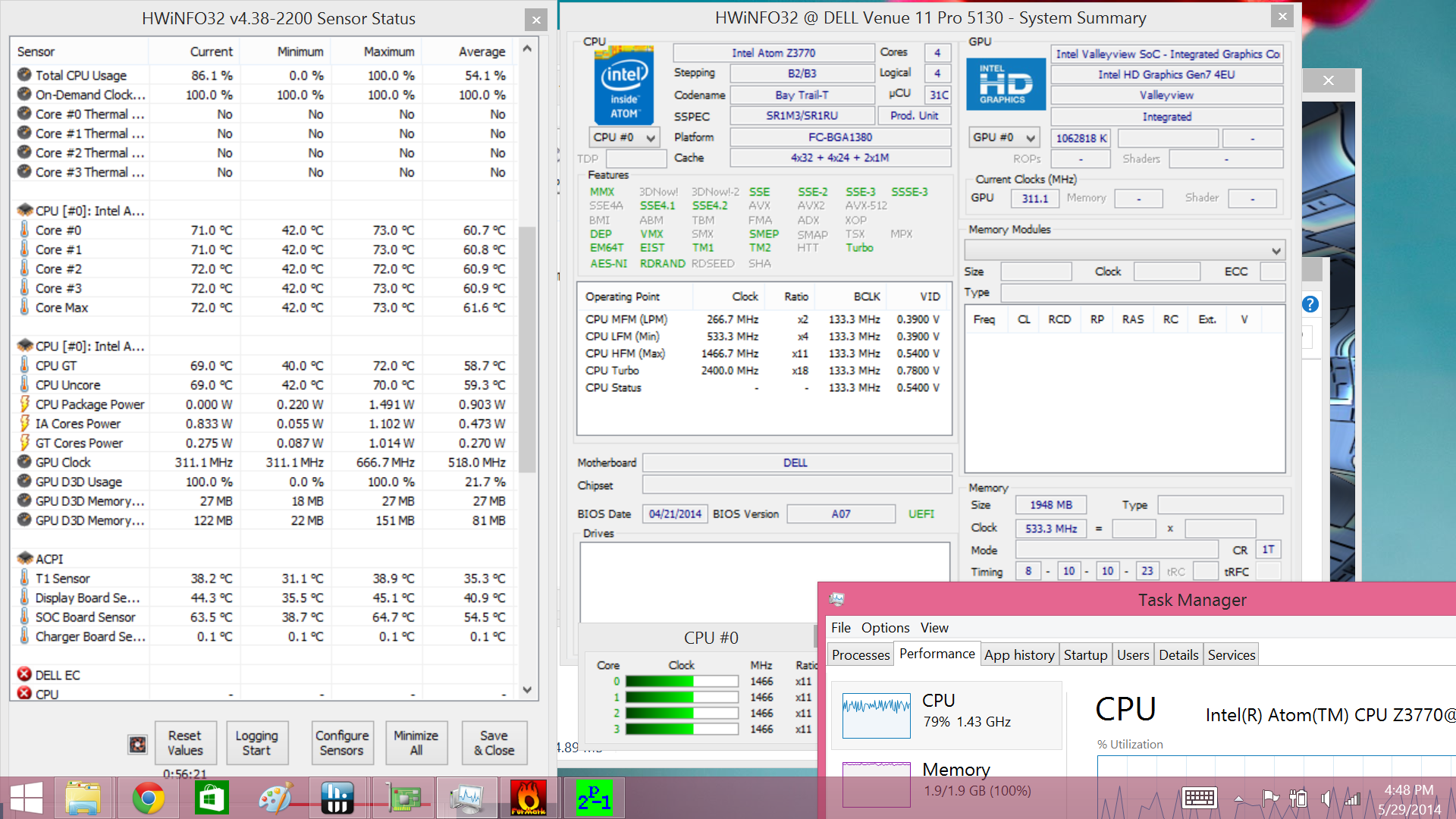Switch to the Services tab

coord(1232,654)
